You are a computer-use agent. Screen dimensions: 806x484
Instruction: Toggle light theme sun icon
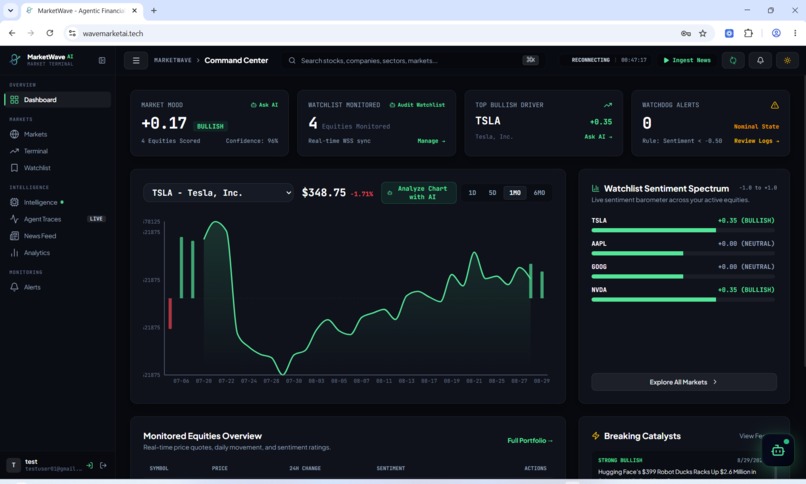pos(787,60)
